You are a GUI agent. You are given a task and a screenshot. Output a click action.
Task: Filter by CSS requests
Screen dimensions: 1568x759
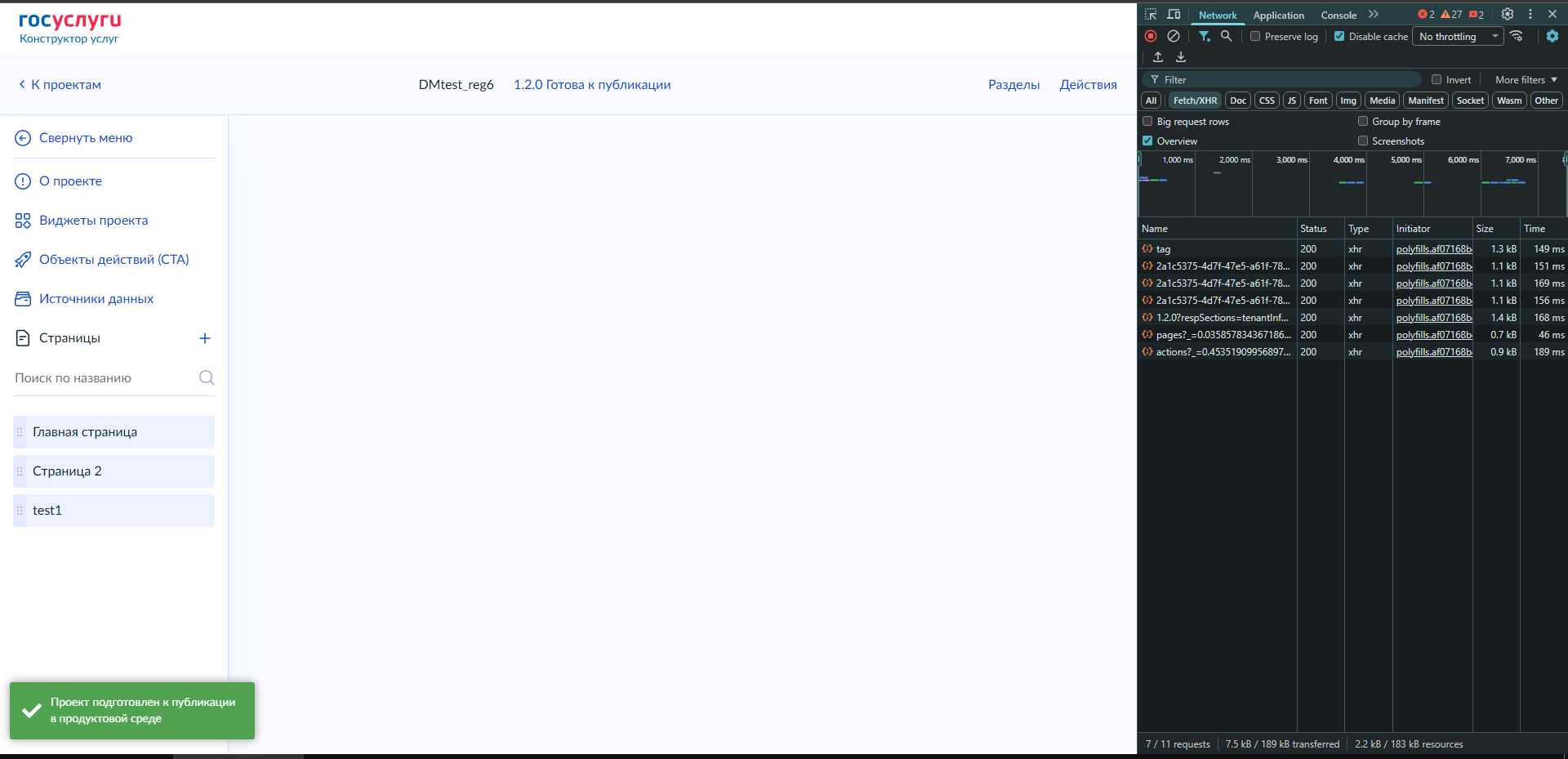[x=1267, y=100]
